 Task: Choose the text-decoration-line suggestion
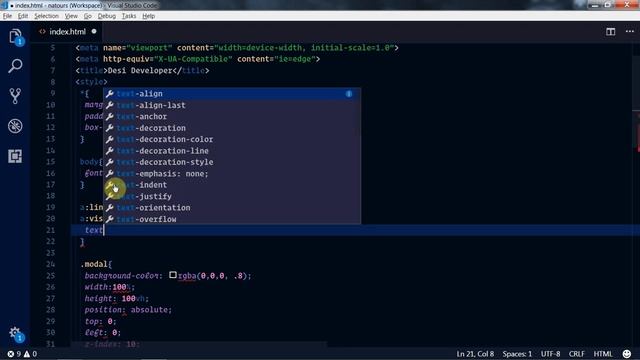tap(232, 151)
